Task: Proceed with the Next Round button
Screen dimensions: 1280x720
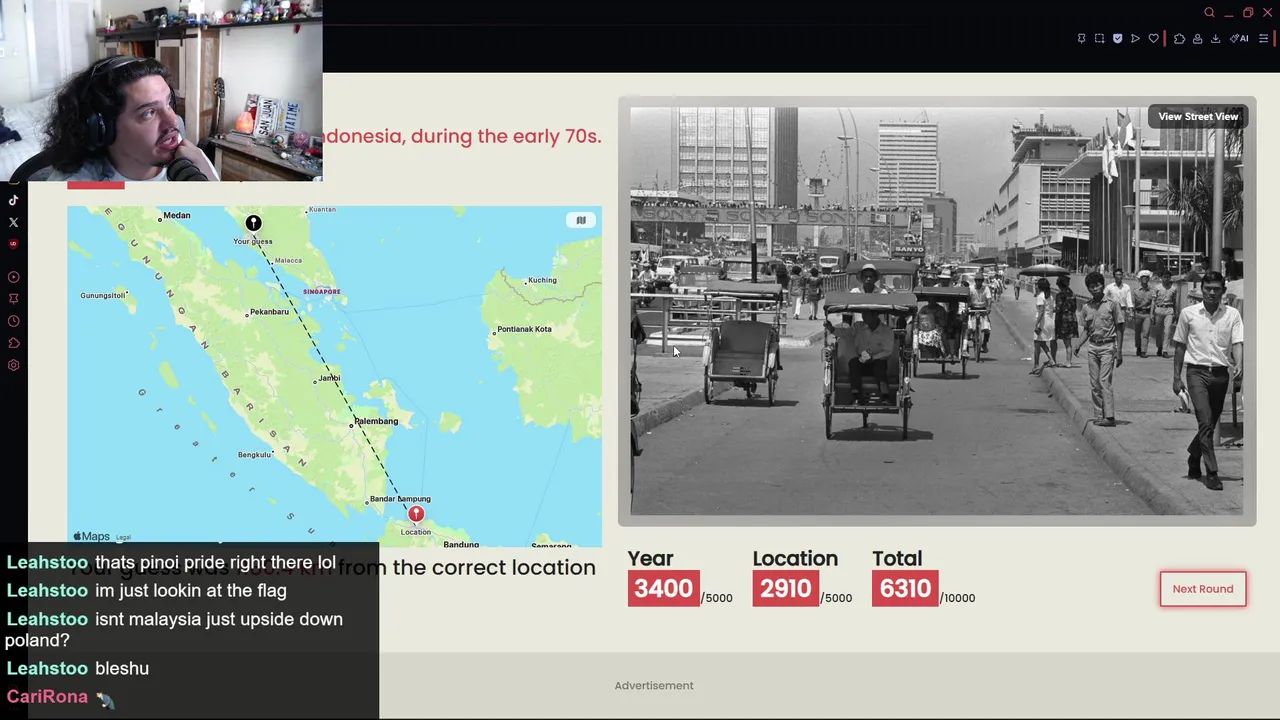Action: coord(1203,589)
